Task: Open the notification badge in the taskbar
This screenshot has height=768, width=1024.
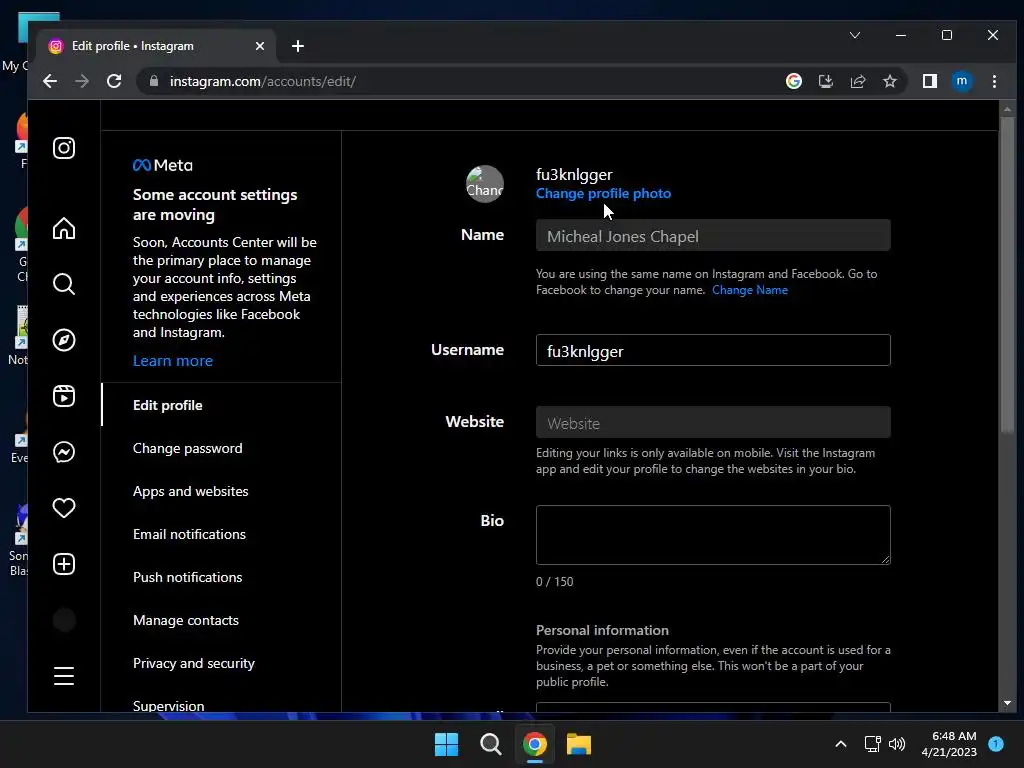Action: pos(996,744)
